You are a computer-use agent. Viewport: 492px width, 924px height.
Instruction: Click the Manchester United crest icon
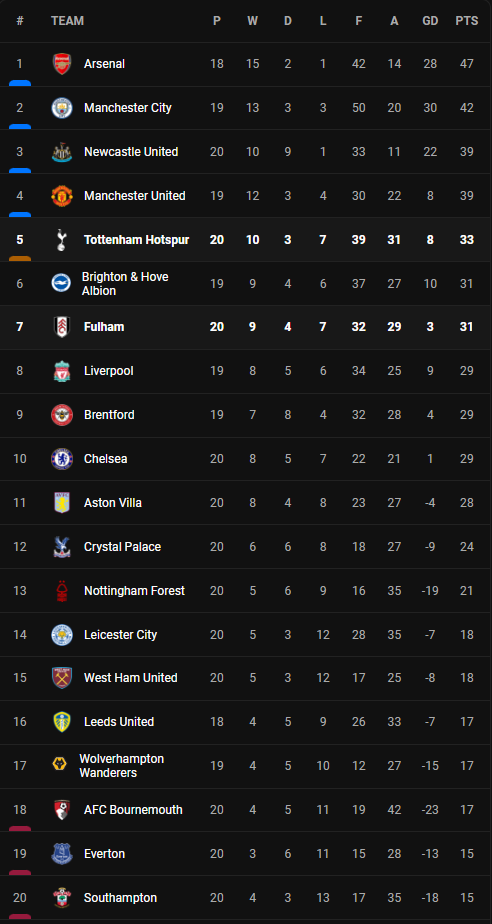pyautogui.click(x=62, y=196)
